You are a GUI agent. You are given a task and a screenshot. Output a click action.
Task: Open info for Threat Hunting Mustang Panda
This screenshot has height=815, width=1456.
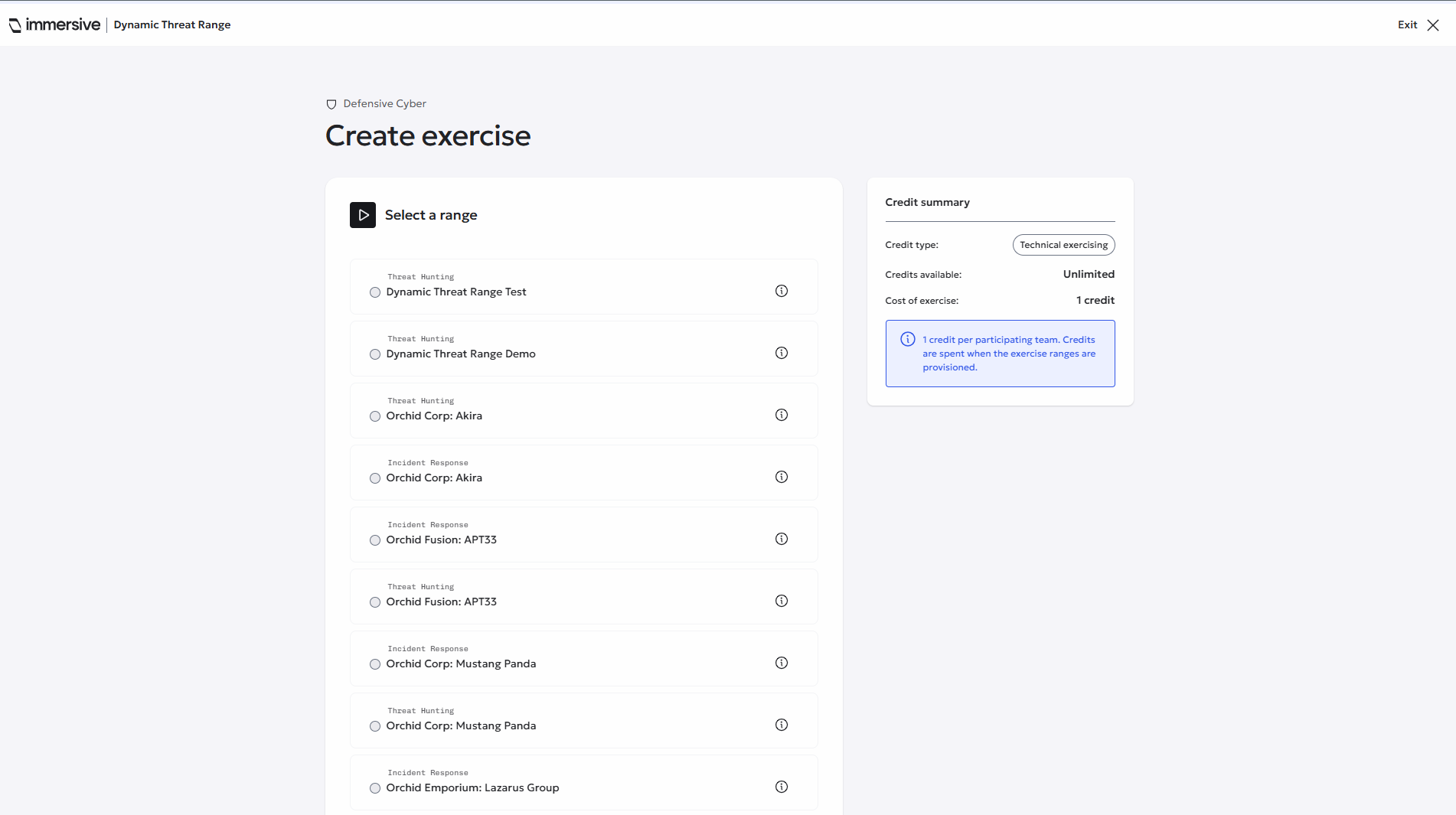(782, 725)
